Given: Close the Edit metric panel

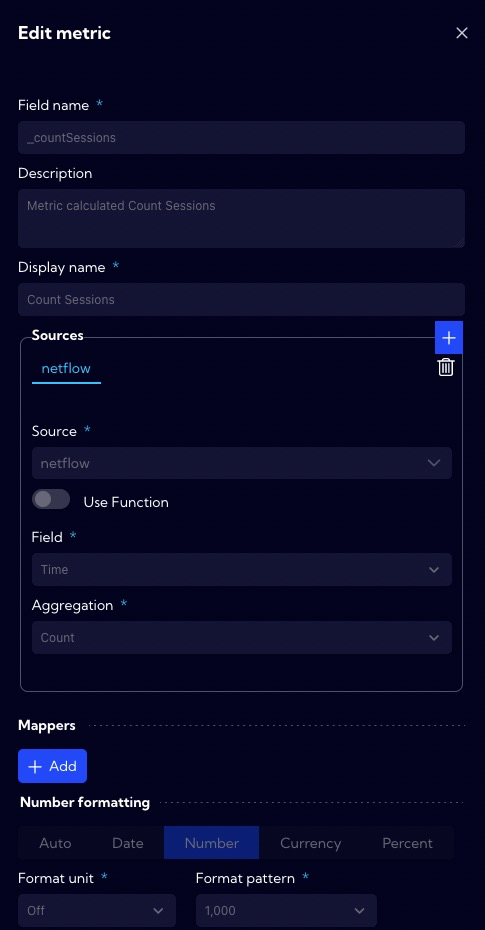Looking at the screenshot, I should pos(461,33).
